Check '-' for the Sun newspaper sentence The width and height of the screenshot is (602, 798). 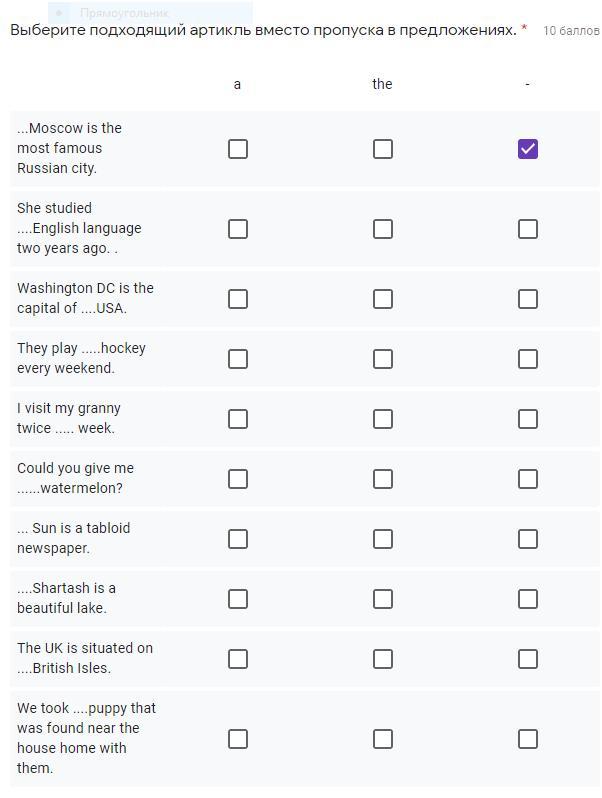pos(528,539)
